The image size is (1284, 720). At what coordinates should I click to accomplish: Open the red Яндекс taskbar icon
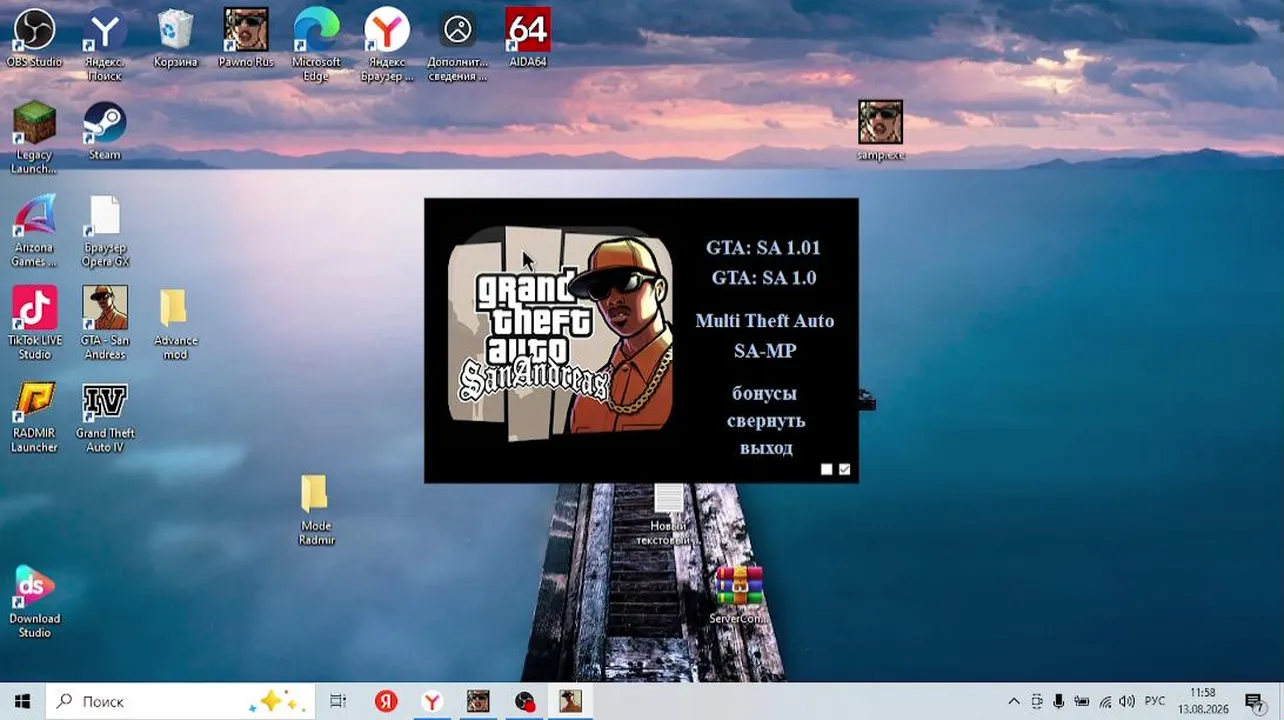coord(386,702)
